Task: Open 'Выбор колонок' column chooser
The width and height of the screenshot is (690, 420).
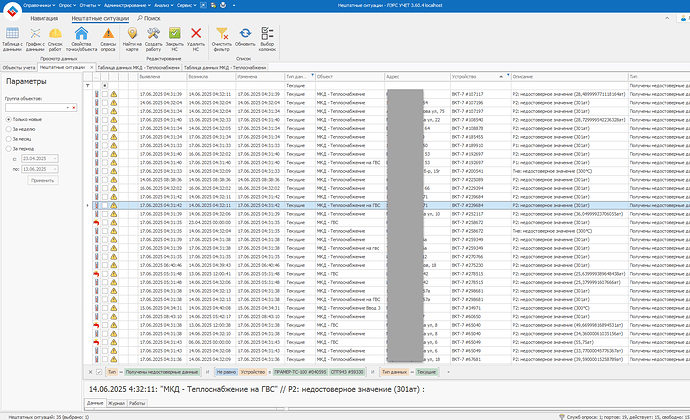Action: [x=267, y=39]
